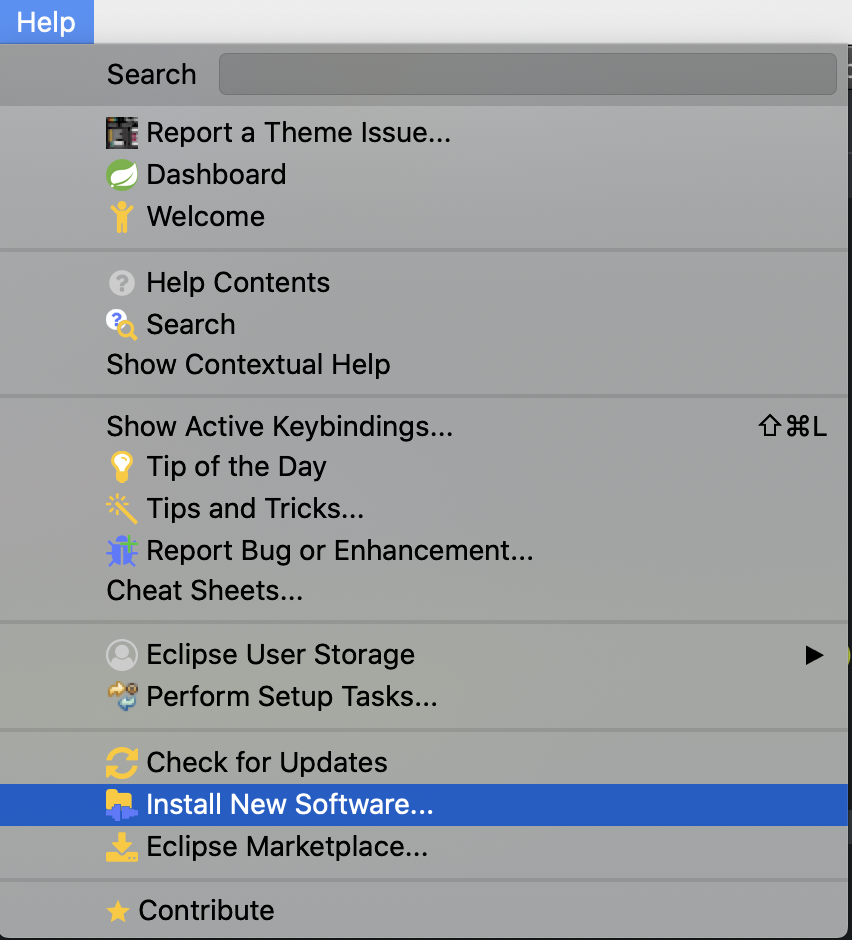The height and width of the screenshot is (940, 852).
Task: Select the Welcome icon
Action: click(121, 216)
